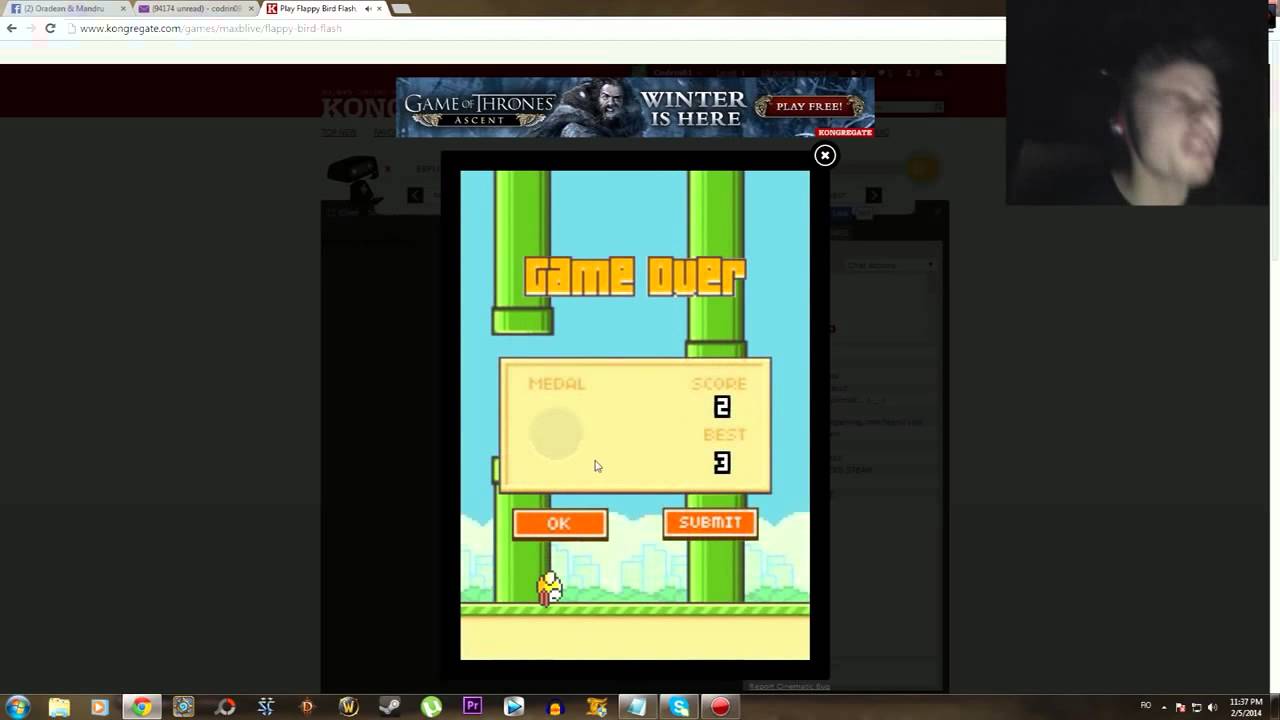The image size is (1280, 720).
Task: Launch World of Warcraft from the taskbar
Action: pyautogui.click(x=348, y=707)
